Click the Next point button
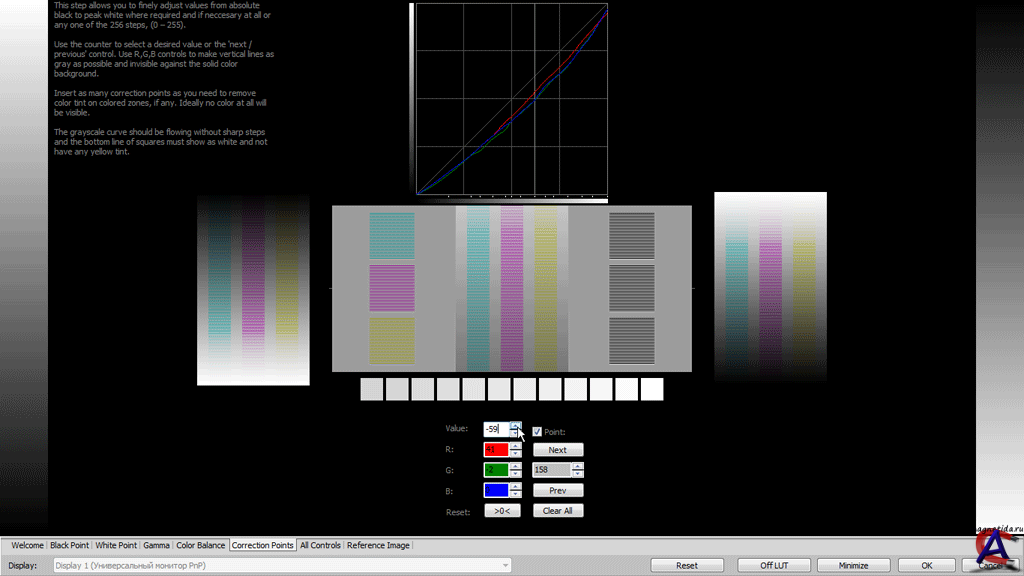Image resolution: width=1024 pixels, height=576 pixels. (557, 450)
